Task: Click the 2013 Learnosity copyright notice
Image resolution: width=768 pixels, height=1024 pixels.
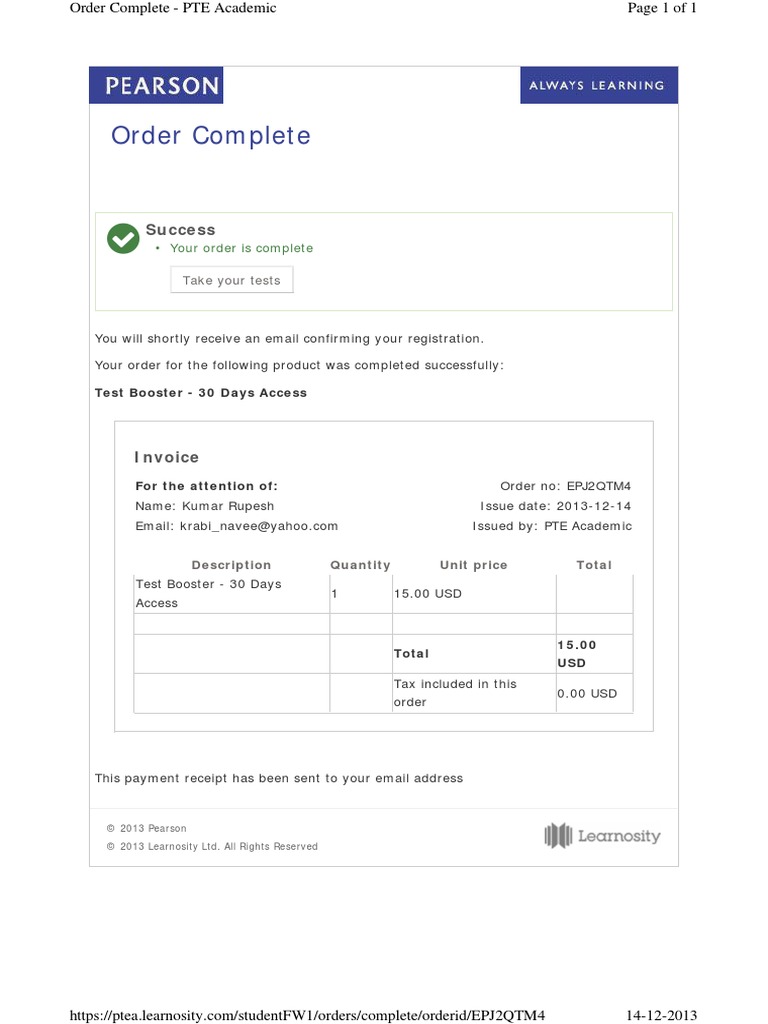Action: coord(212,847)
